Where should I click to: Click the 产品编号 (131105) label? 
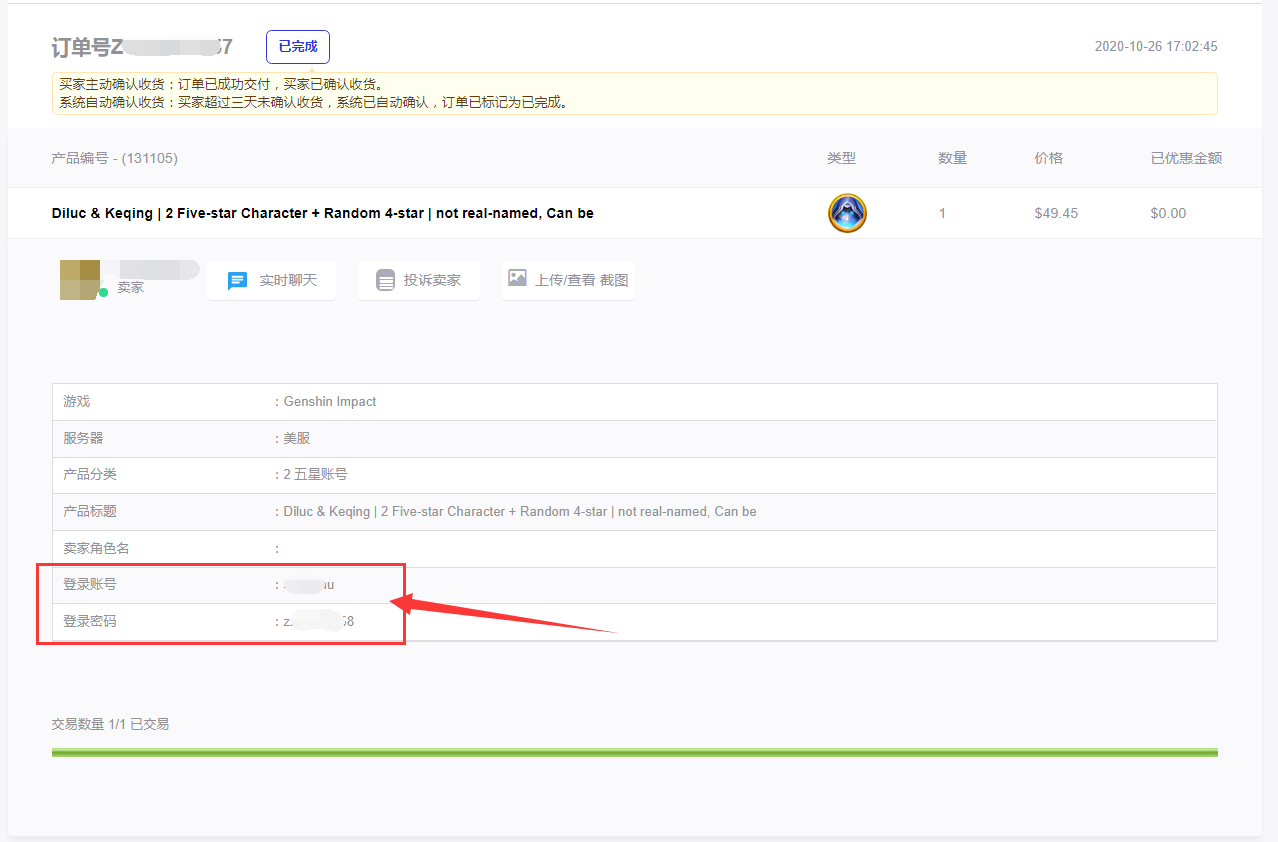pyautogui.click(x=114, y=158)
